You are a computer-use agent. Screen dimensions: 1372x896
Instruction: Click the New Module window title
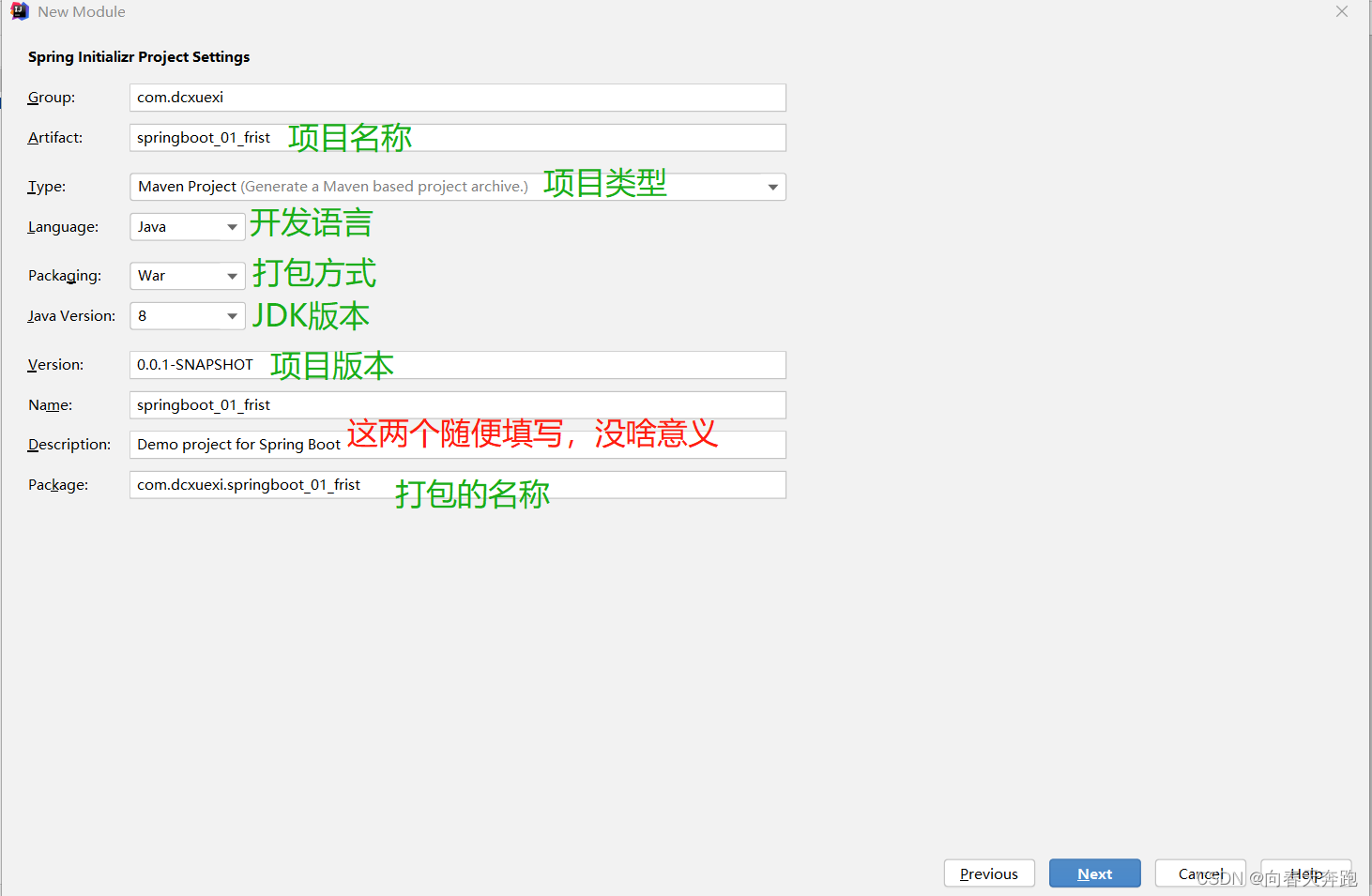click(82, 11)
